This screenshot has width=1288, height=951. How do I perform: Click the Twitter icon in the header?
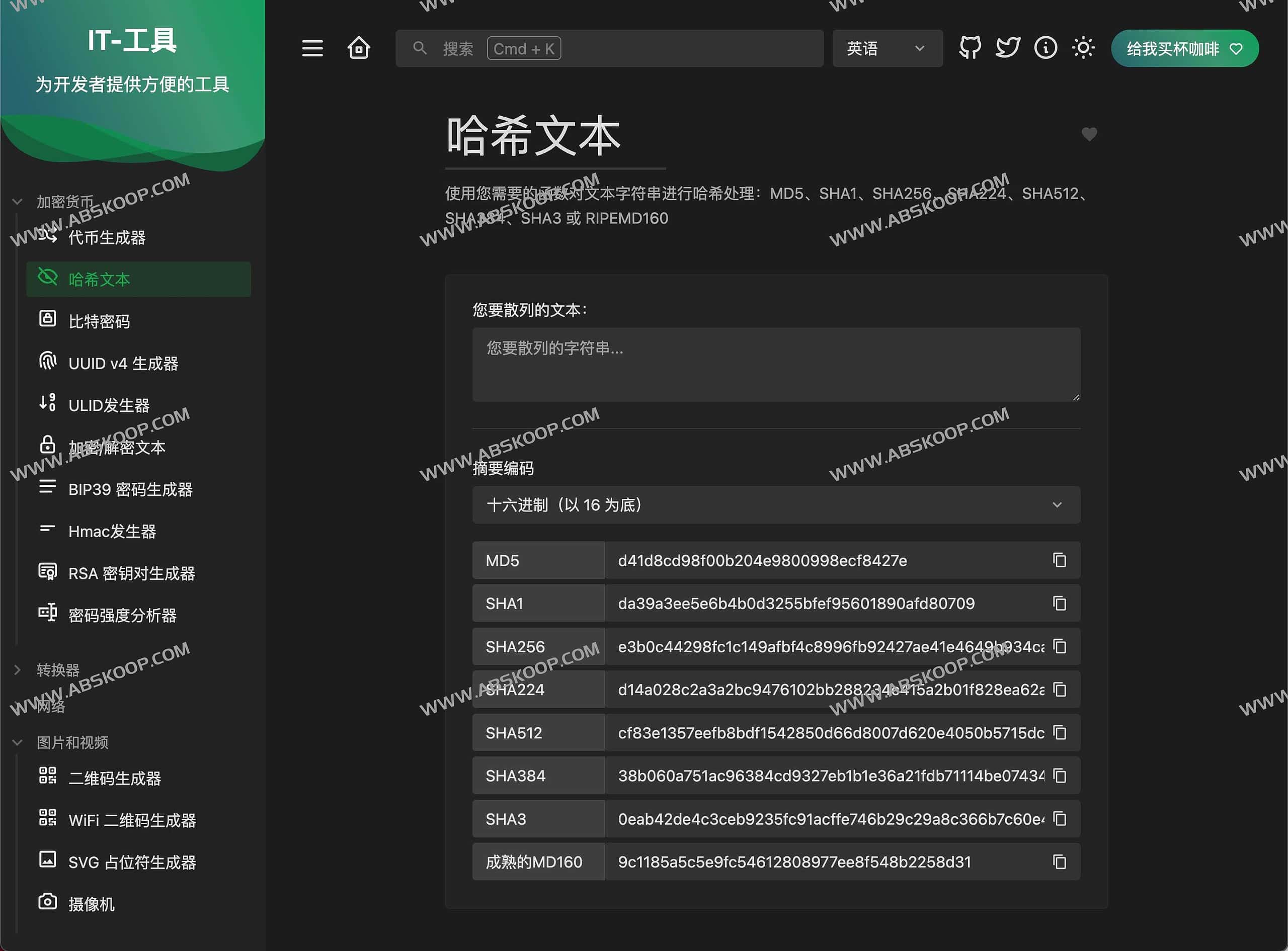coord(1007,48)
